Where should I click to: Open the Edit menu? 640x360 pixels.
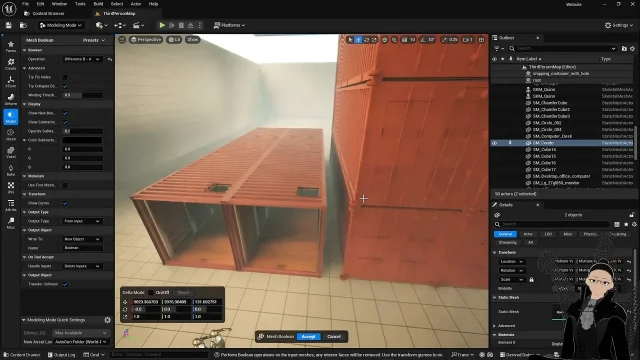pyautogui.click(x=40, y=4)
